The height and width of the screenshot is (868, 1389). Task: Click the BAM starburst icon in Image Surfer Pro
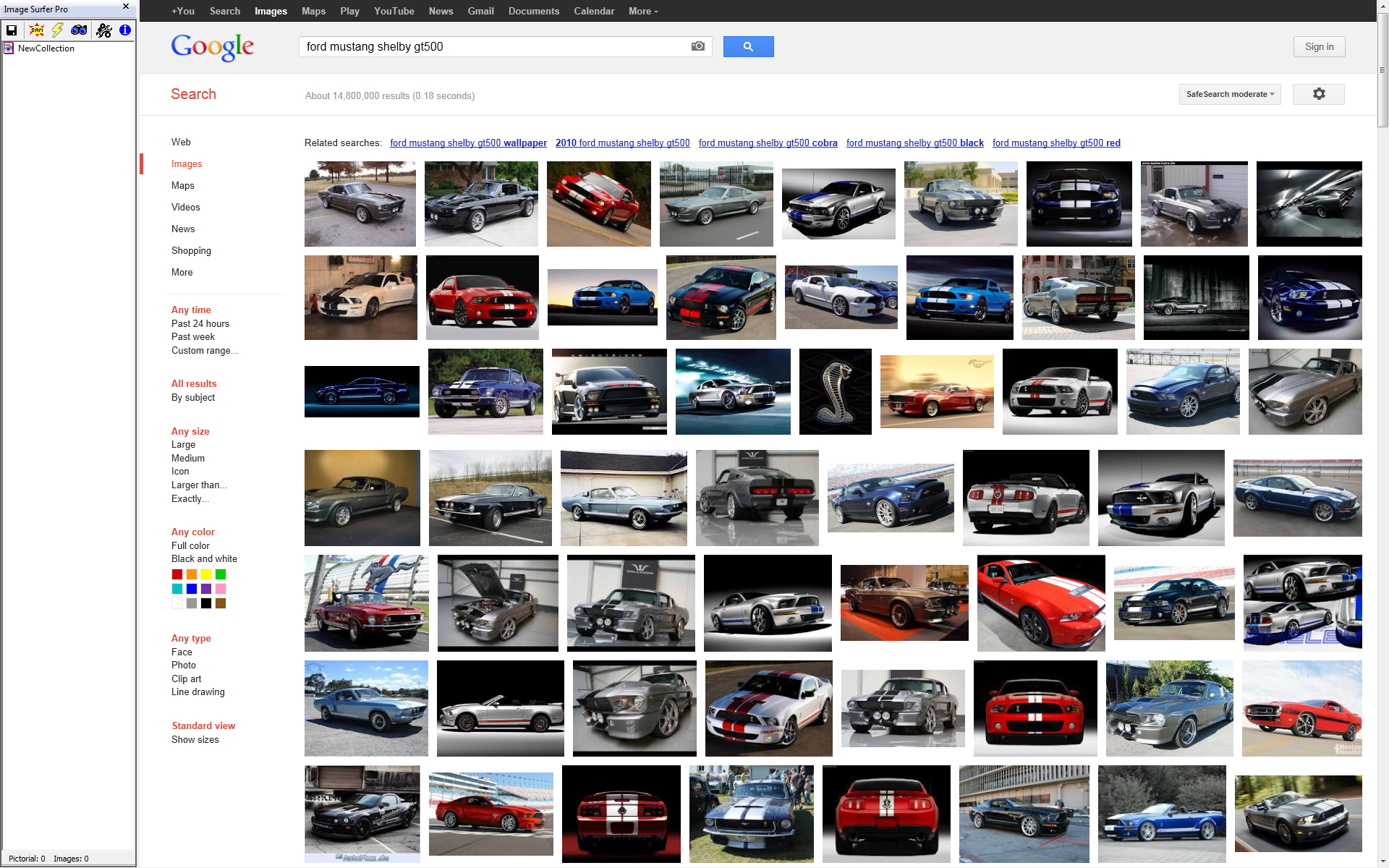point(37,30)
